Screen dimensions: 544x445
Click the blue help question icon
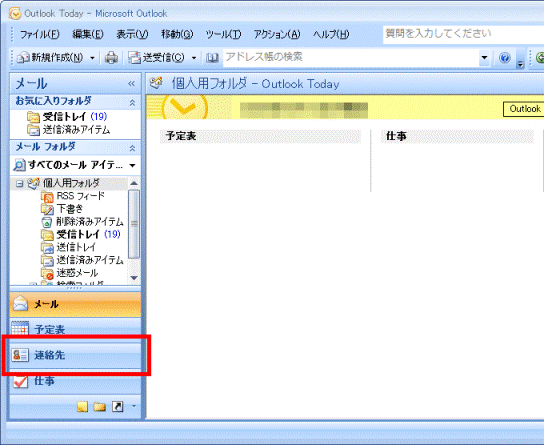(505, 58)
